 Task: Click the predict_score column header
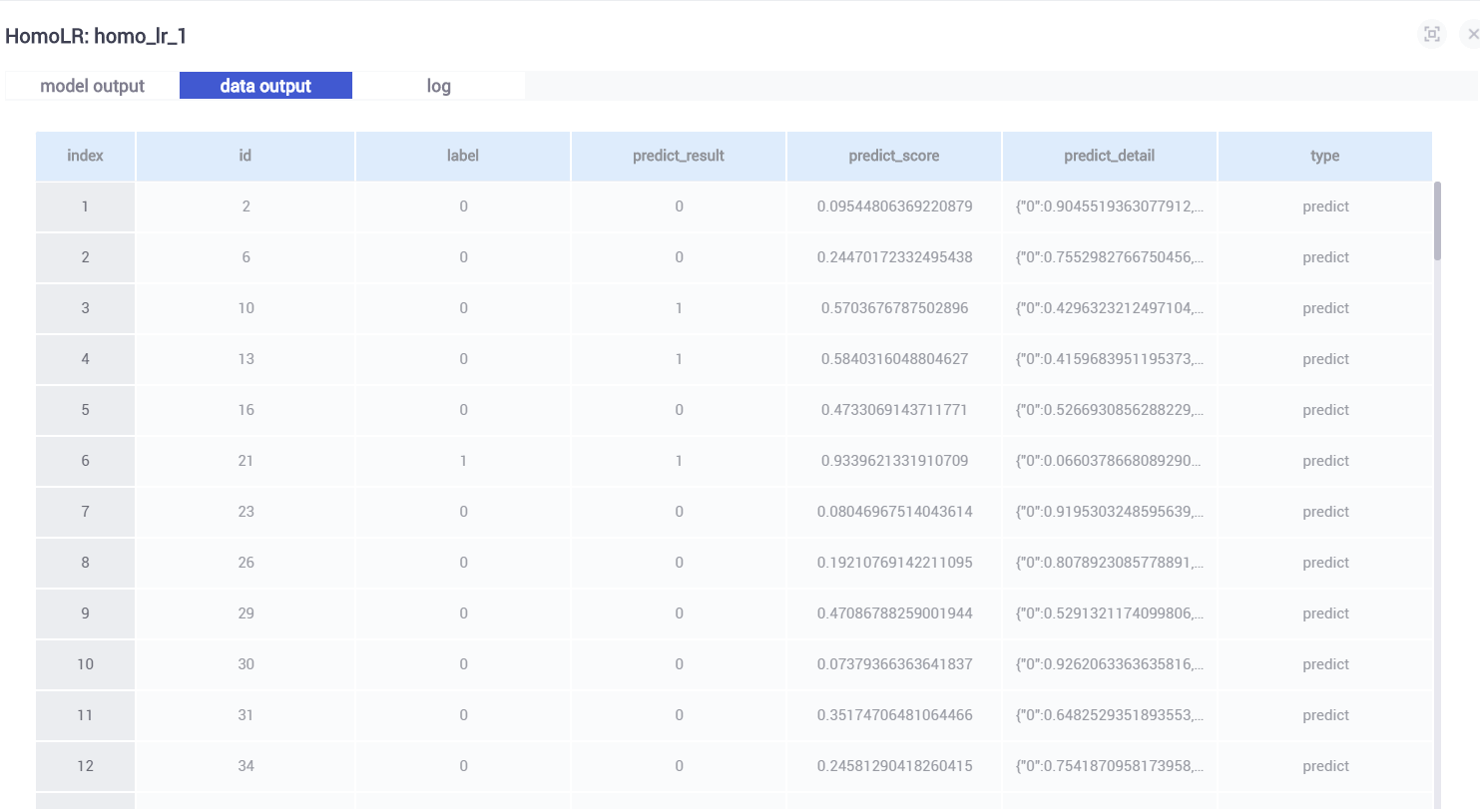point(894,156)
